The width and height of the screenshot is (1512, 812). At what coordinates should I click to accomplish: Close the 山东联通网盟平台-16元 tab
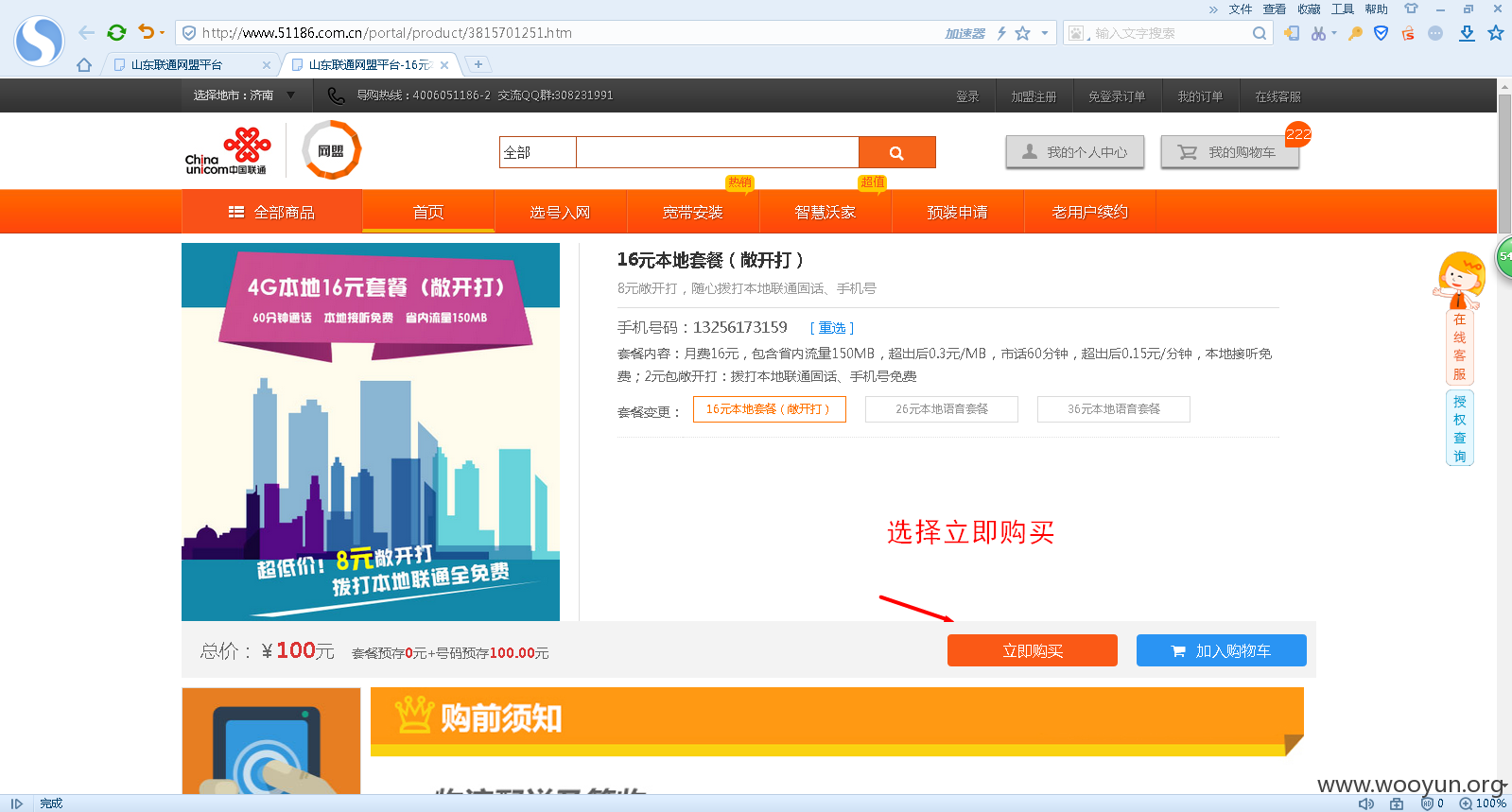(443, 65)
